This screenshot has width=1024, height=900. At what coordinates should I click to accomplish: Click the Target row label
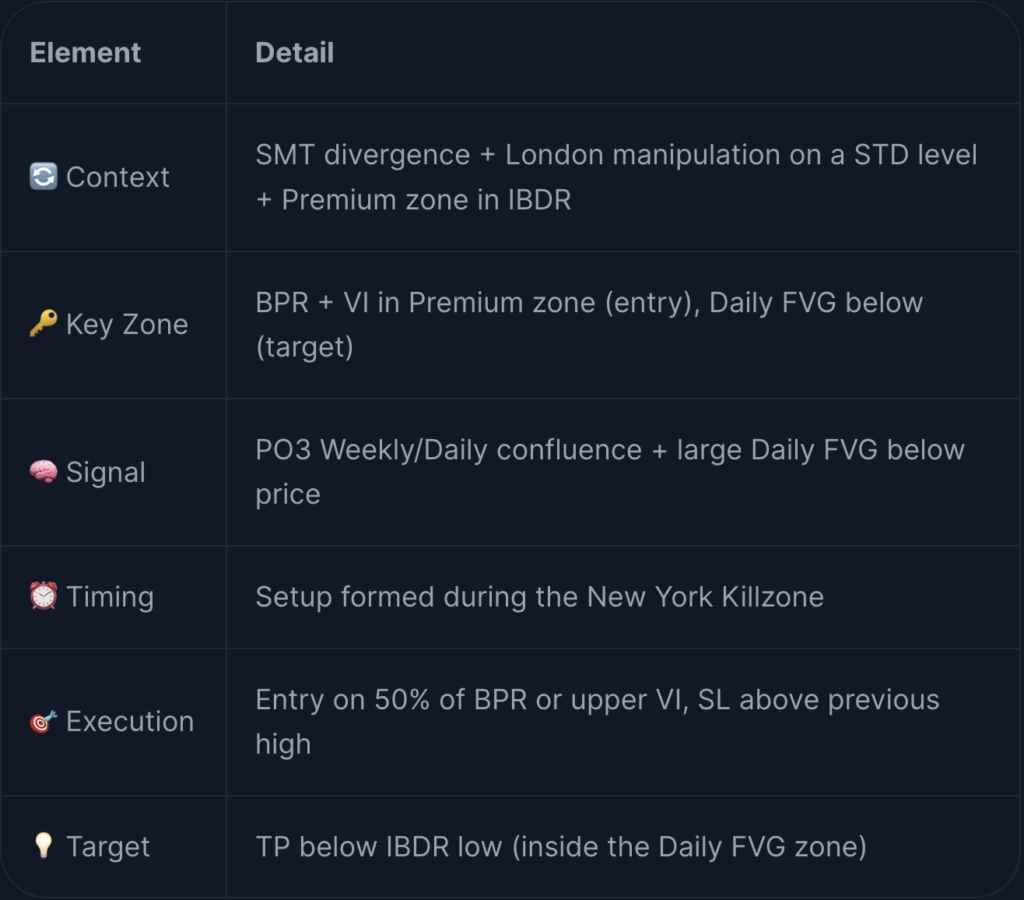108,847
